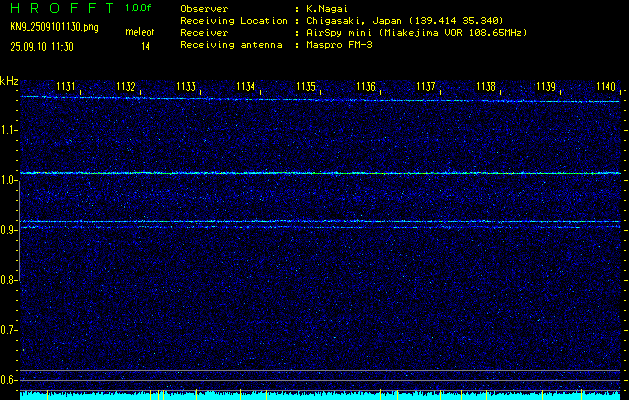
Task: Click the gray horizontal line at 0.6 kHz
Action: (320, 380)
